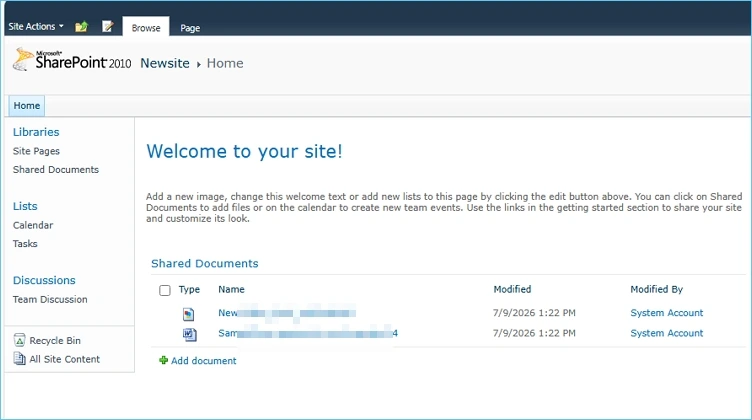Open Shared Documents in the sidebar
This screenshot has height=420, width=752.
point(56,170)
